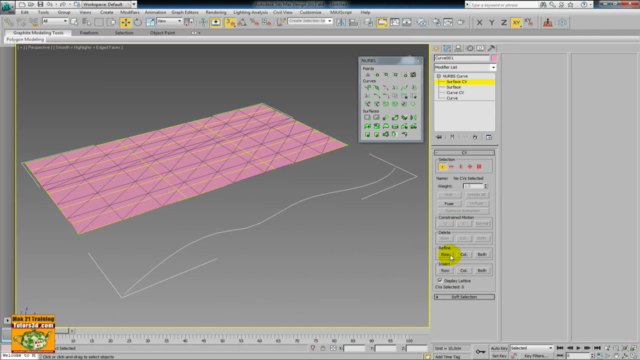Switch to the Object Paint ribbon tab

(x=162, y=33)
